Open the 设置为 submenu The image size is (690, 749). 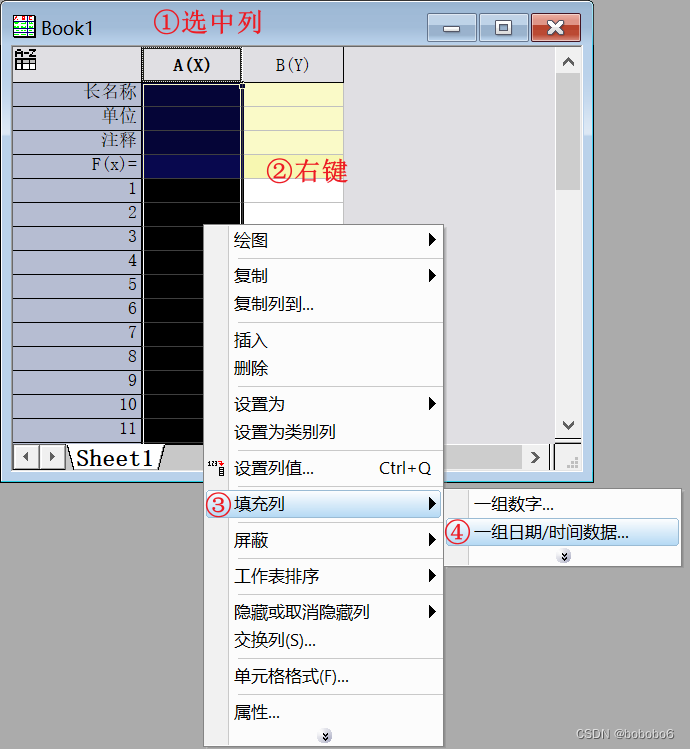(x=324, y=404)
